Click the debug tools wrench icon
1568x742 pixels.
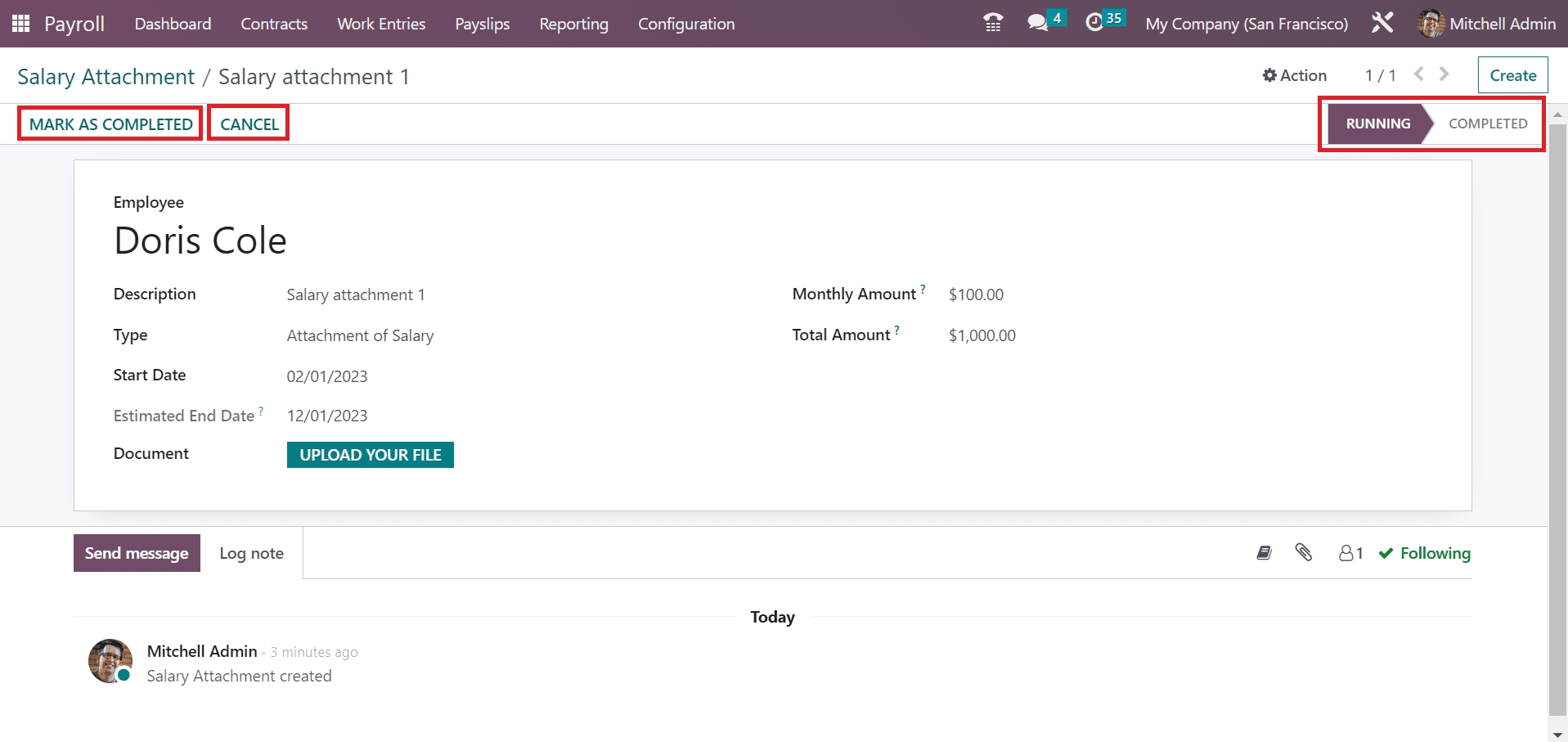1382,23
